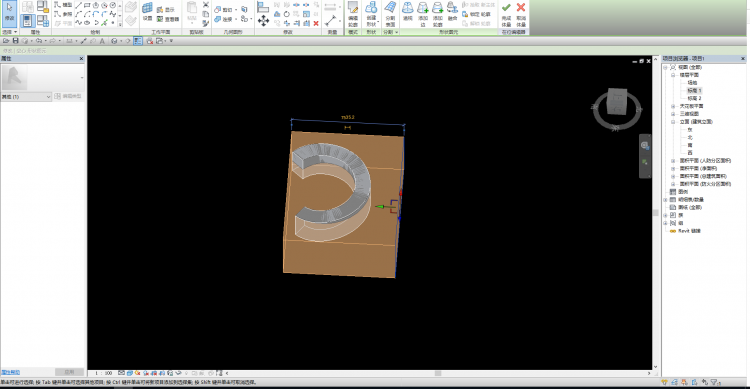Image resolution: width=750 pixels, height=389 pixels.
Task: Select the Modify arrow tool
Action: click(x=10, y=13)
